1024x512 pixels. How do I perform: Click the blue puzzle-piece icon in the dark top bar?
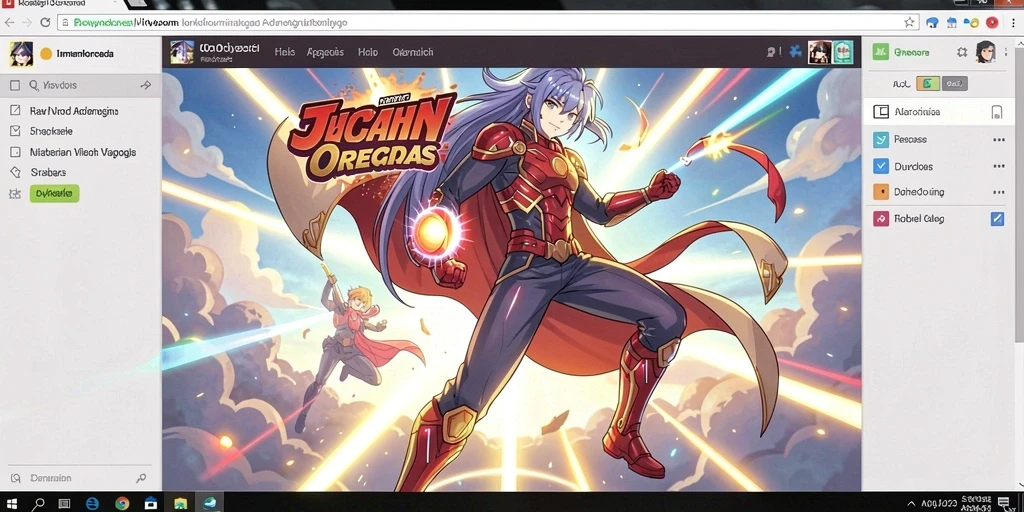(x=795, y=52)
